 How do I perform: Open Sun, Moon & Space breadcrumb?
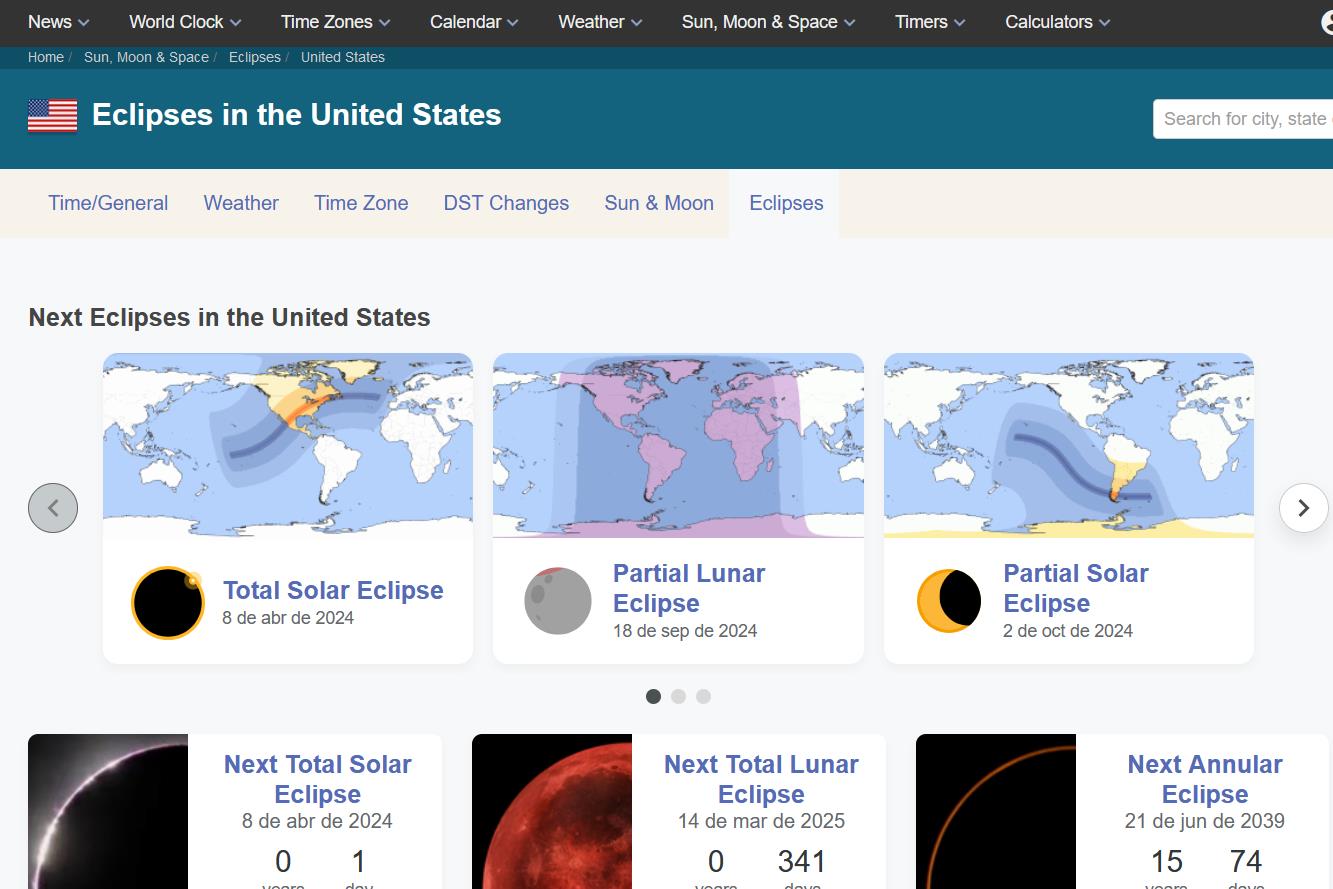146,57
